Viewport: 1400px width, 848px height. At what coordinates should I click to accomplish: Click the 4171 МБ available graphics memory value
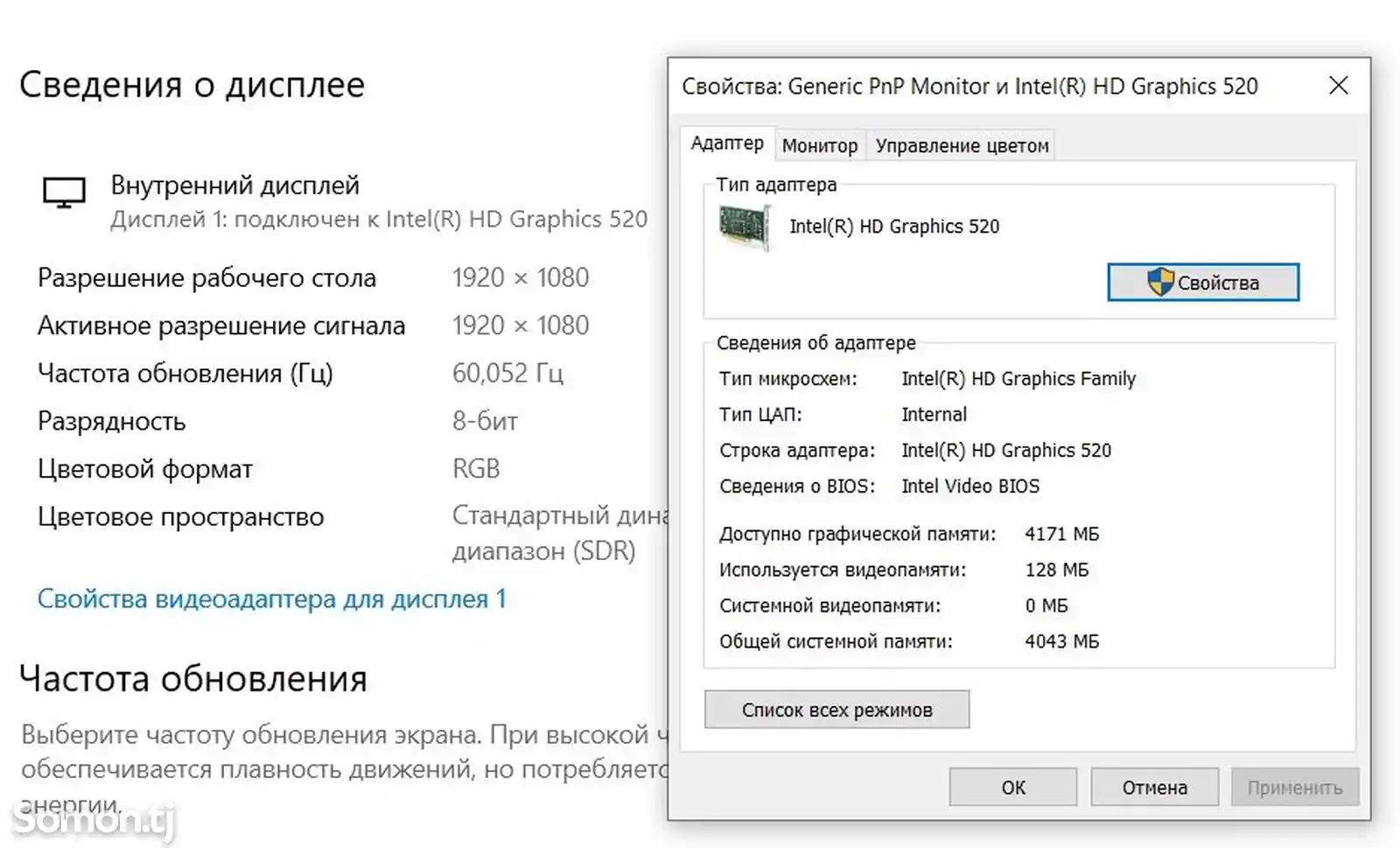pos(1062,534)
